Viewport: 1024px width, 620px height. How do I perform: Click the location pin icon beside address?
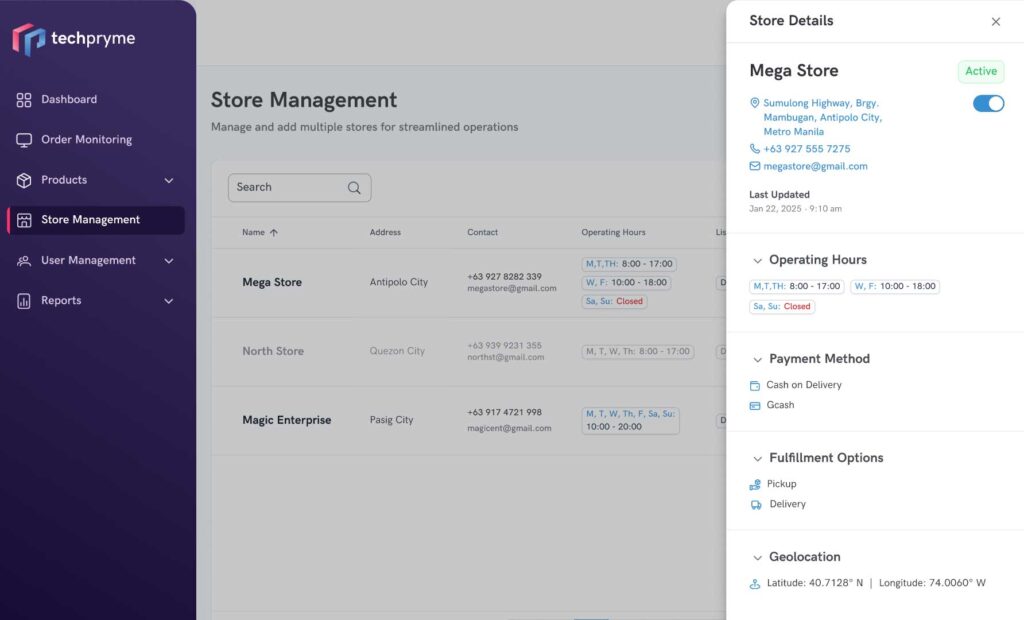755,103
